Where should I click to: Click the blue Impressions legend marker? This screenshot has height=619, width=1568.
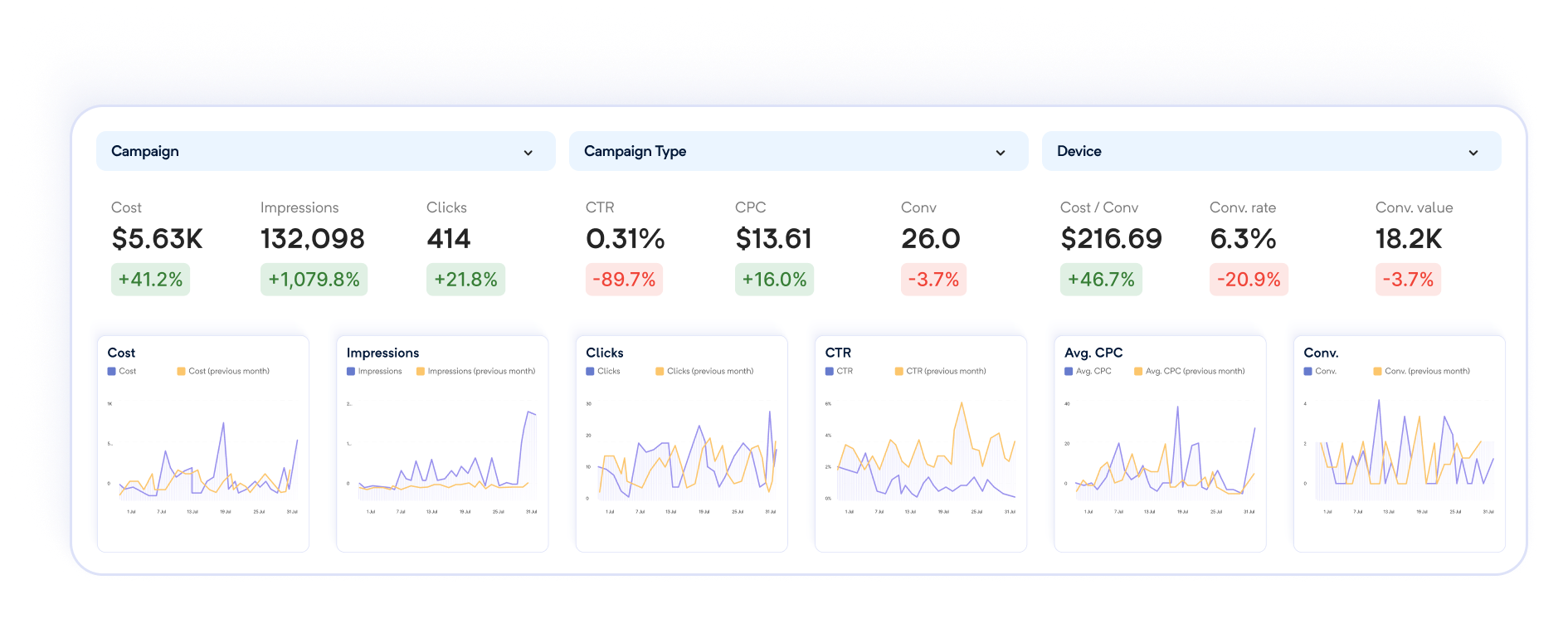point(351,372)
